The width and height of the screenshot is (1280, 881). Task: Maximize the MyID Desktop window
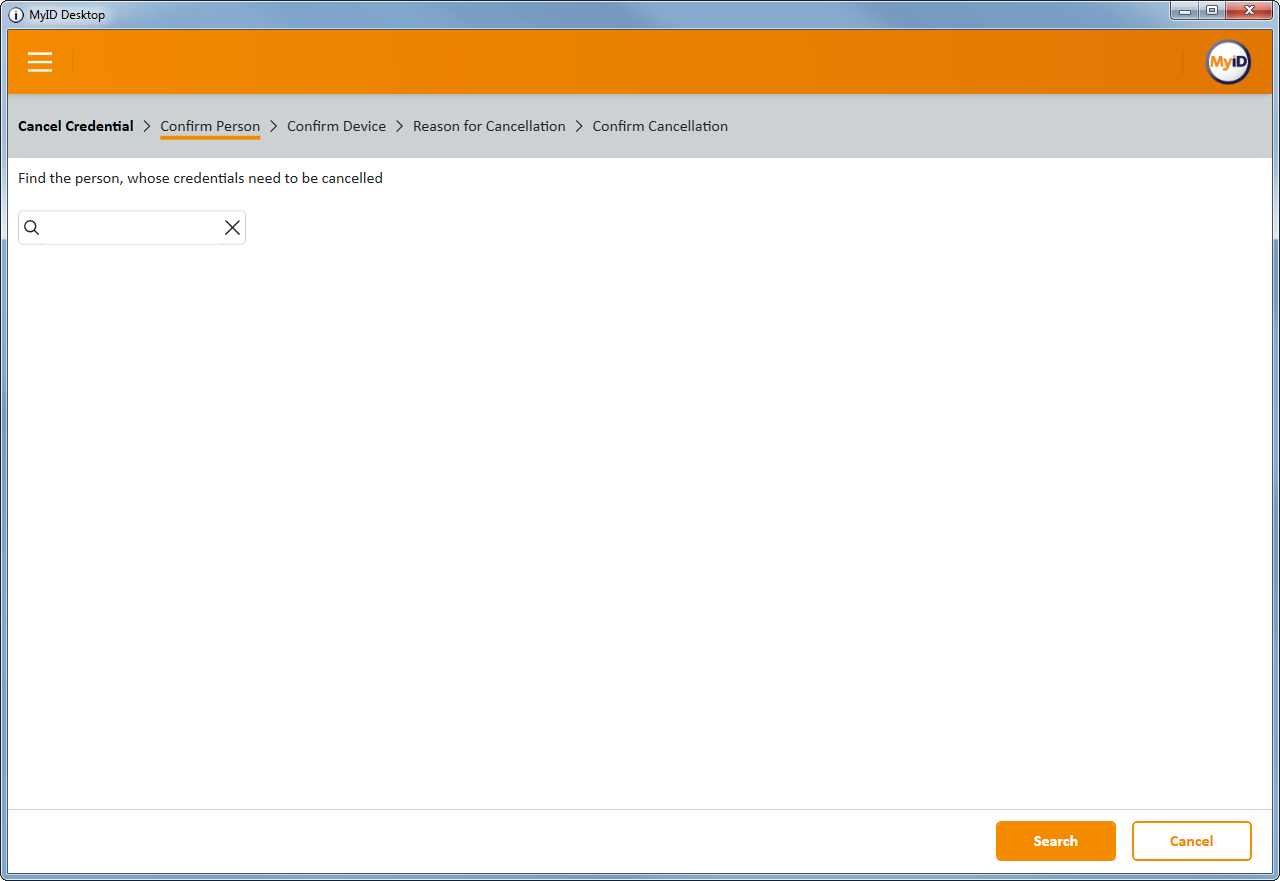pos(1211,11)
